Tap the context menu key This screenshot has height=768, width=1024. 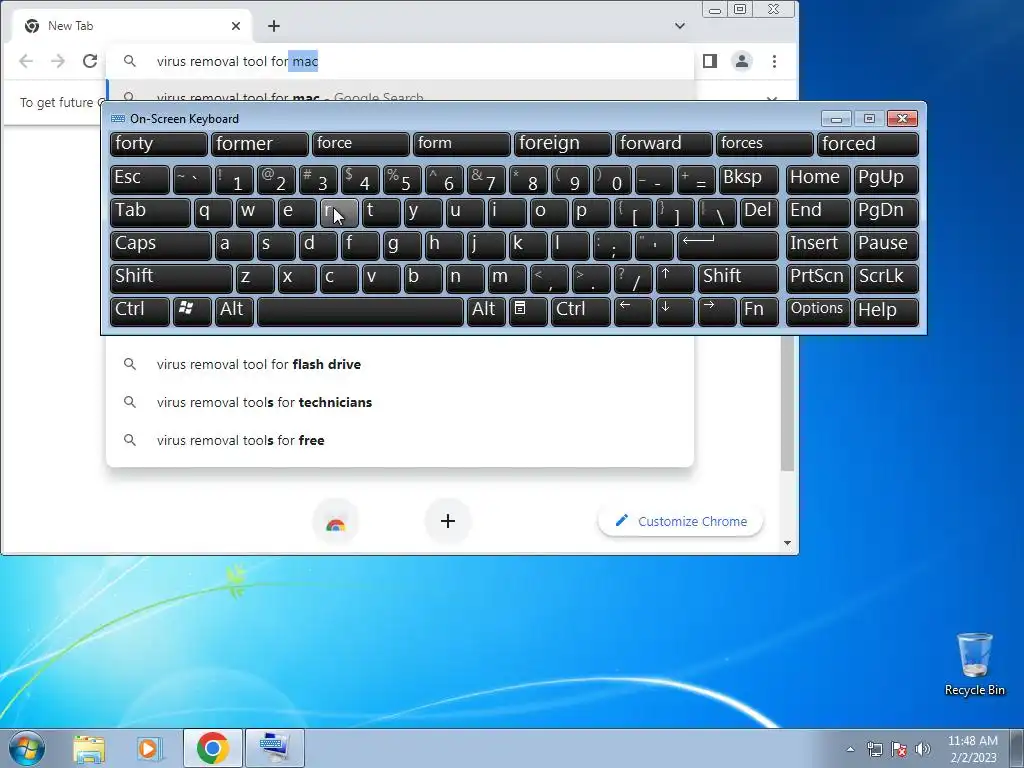pyautogui.click(x=528, y=311)
